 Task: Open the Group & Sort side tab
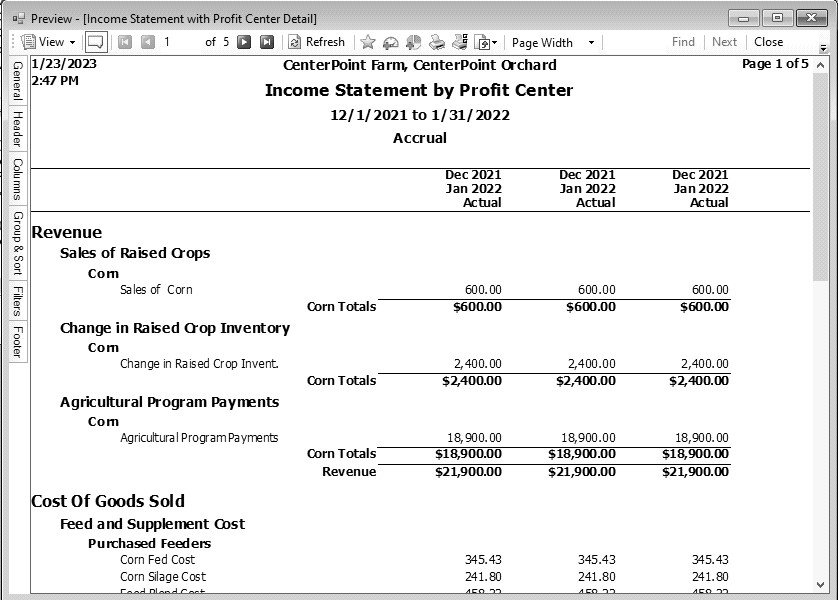point(17,243)
